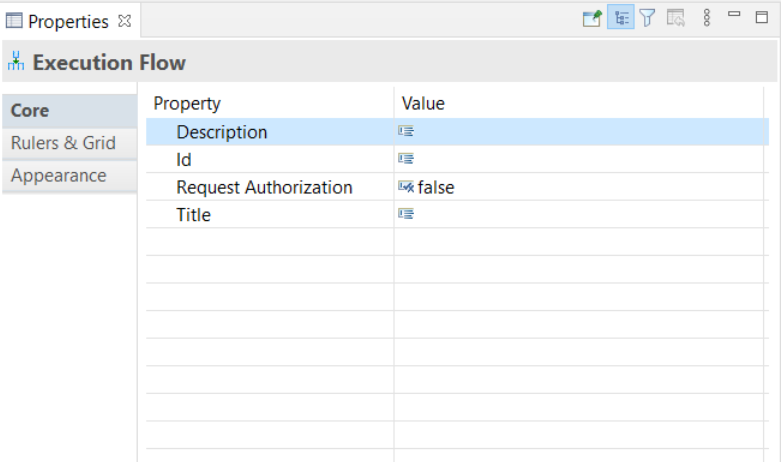Toggle Request Authorization false value
The image size is (781, 462).
436,187
